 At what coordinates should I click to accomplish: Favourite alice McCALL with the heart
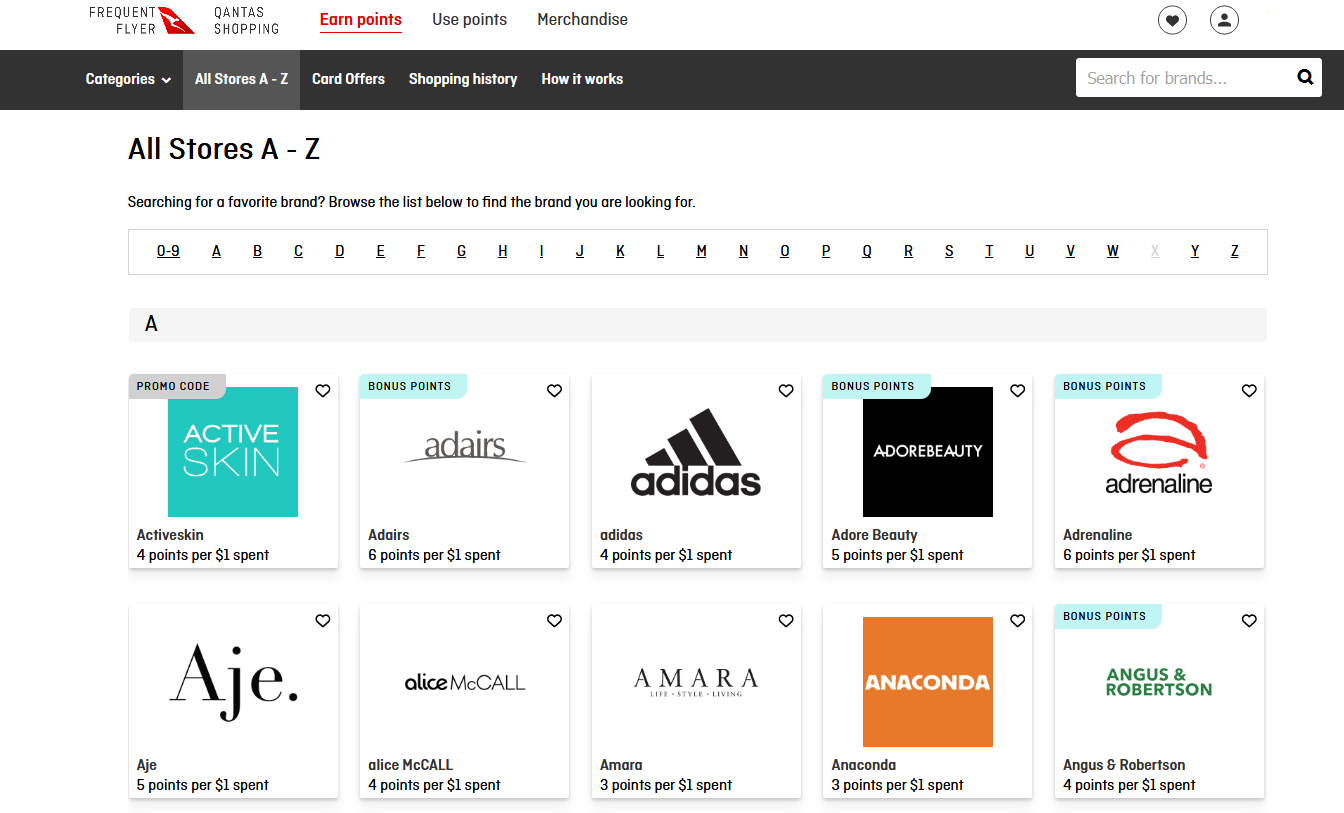pos(554,621)
